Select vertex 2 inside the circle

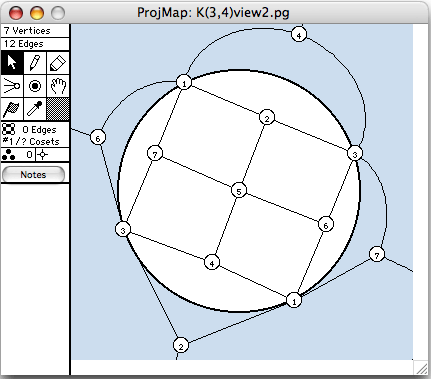point(267,118)
